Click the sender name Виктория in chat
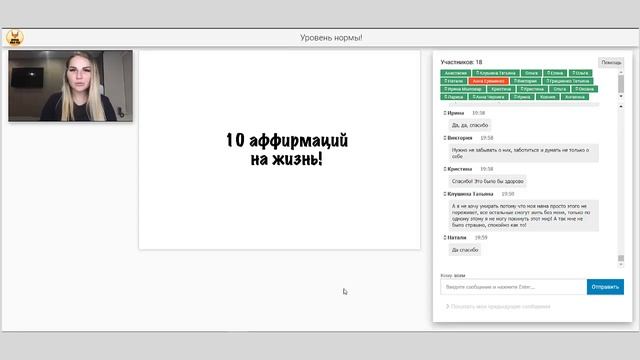 point(460,138)
